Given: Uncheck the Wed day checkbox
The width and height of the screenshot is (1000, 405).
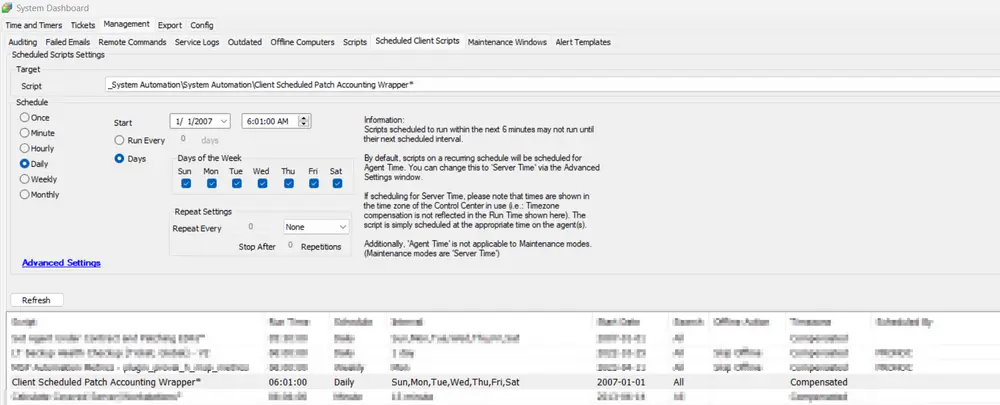Looking at the screenshot, I should [x=262, y=184].
